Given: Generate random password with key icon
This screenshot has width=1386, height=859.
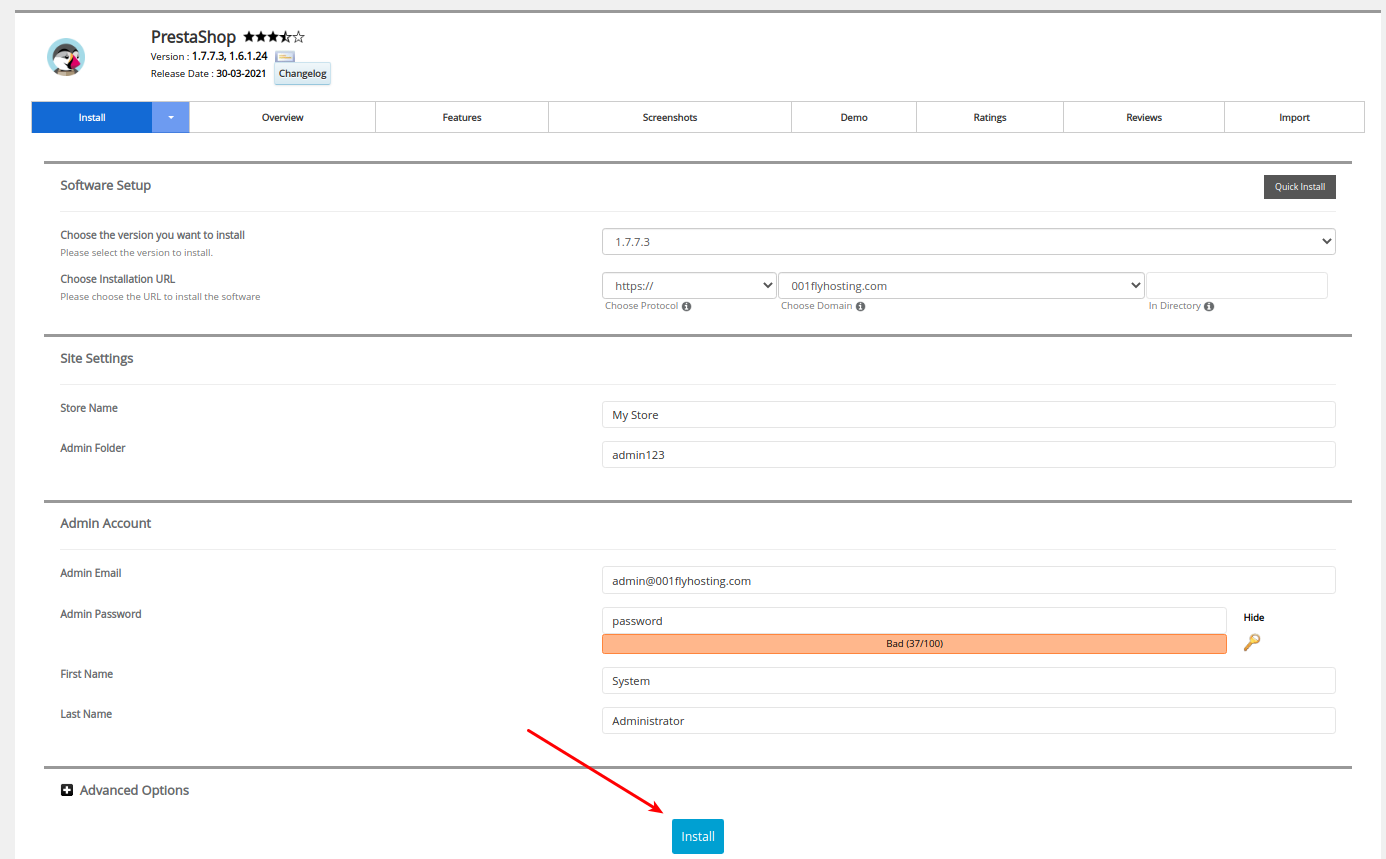Looking at the screenshot, I should coord(1252,642).
